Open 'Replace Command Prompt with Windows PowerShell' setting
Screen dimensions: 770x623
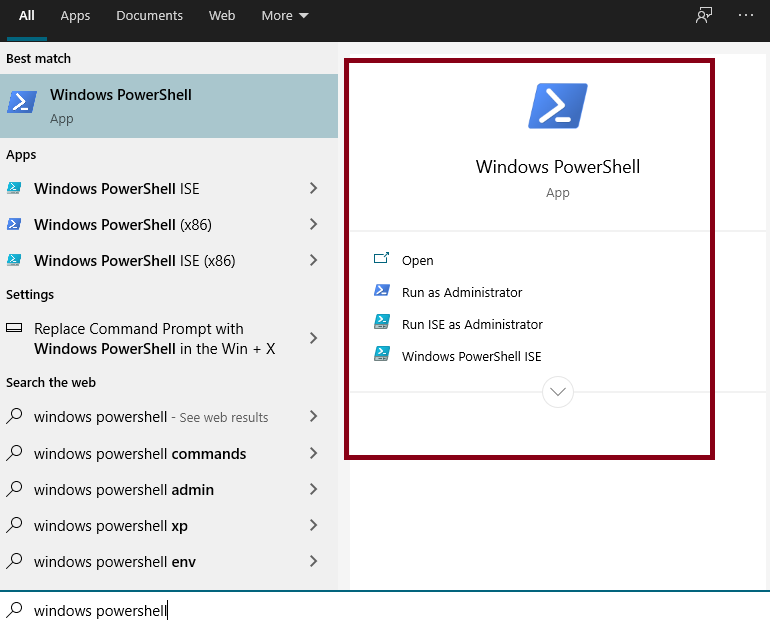click(x=154, y=338)
